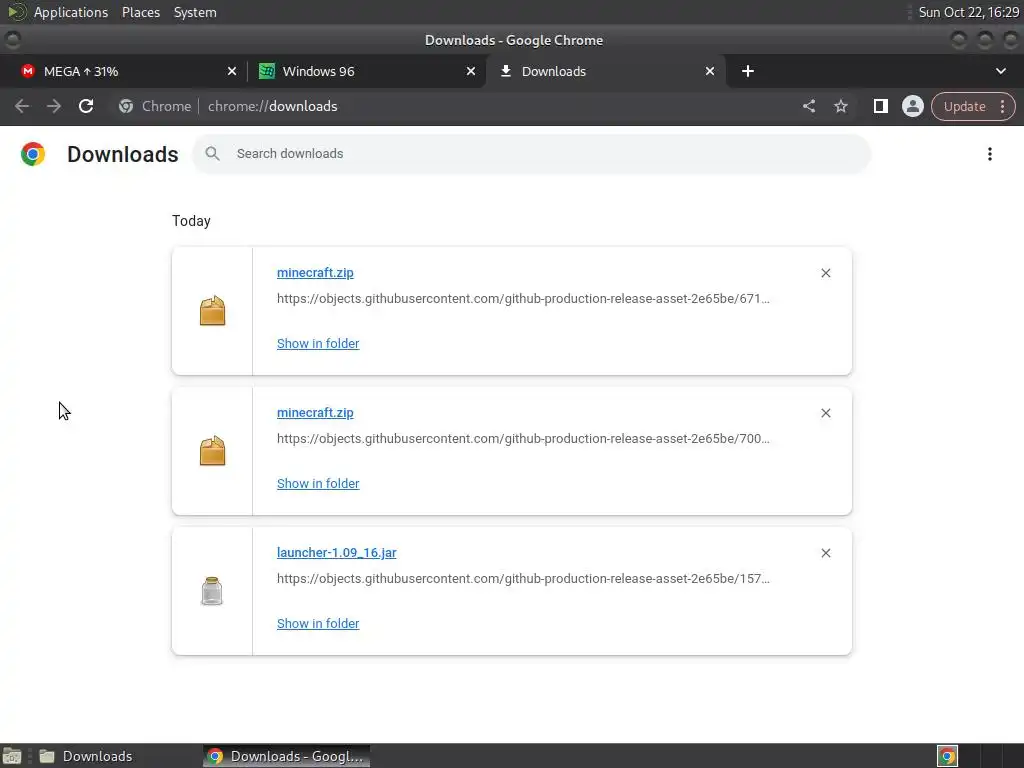Open the second minecraft.zip file link
Viewport: 1024px width, 768px height.
315,413
